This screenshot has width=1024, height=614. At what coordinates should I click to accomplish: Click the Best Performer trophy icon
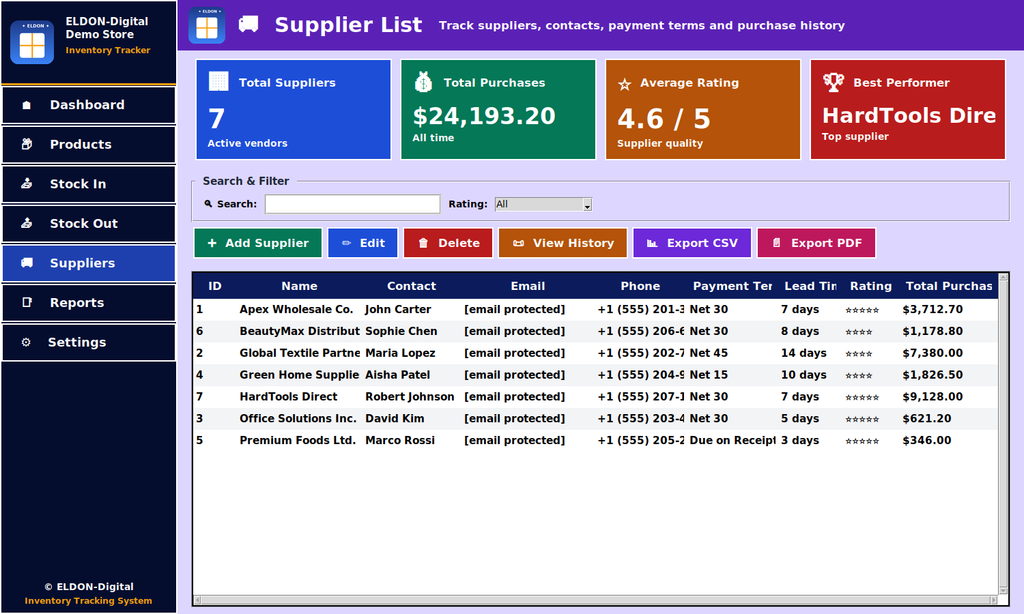pos(833,82)
